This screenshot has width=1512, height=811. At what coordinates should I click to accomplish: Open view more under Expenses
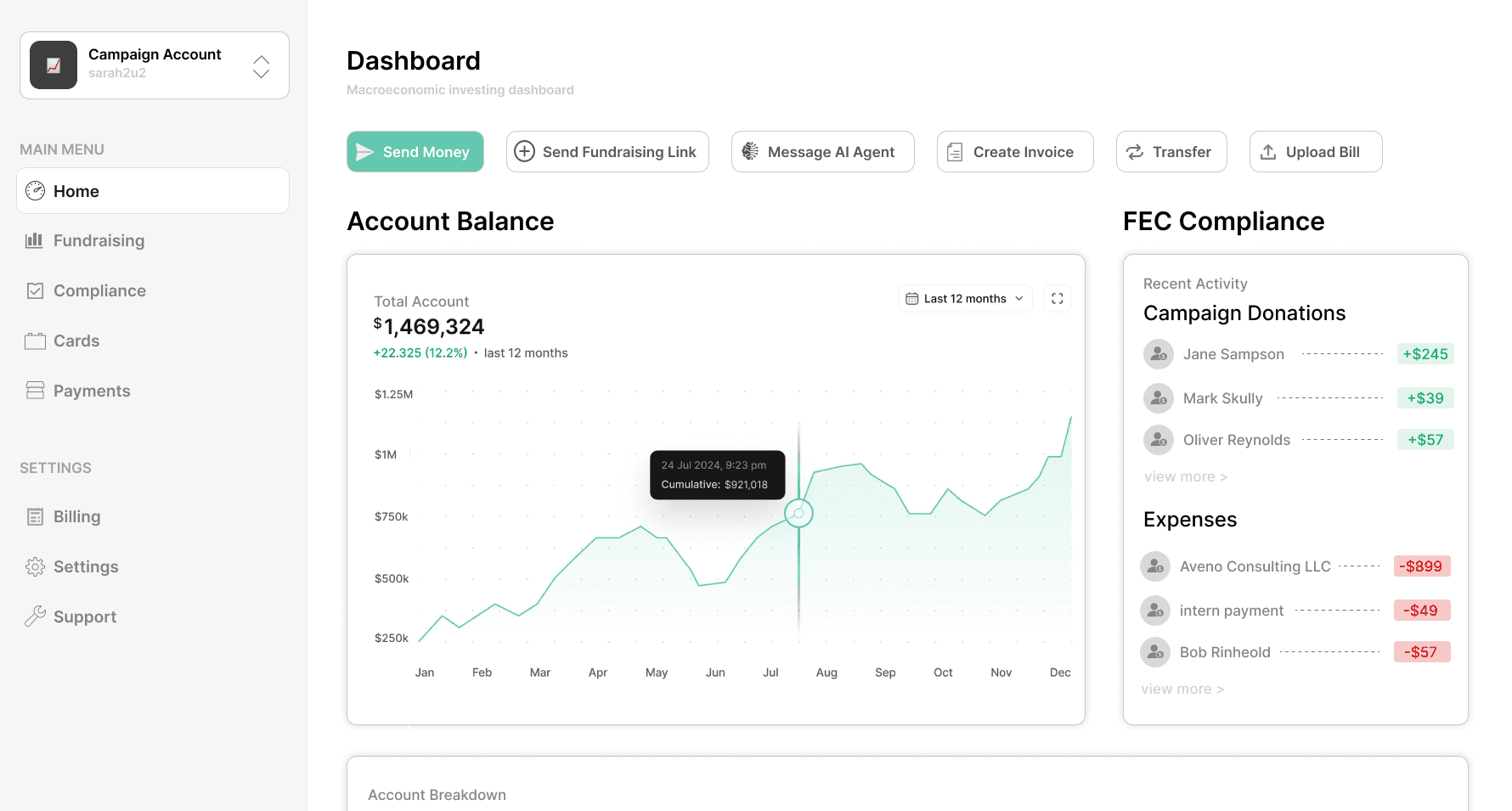click(x=1182, y=688)
